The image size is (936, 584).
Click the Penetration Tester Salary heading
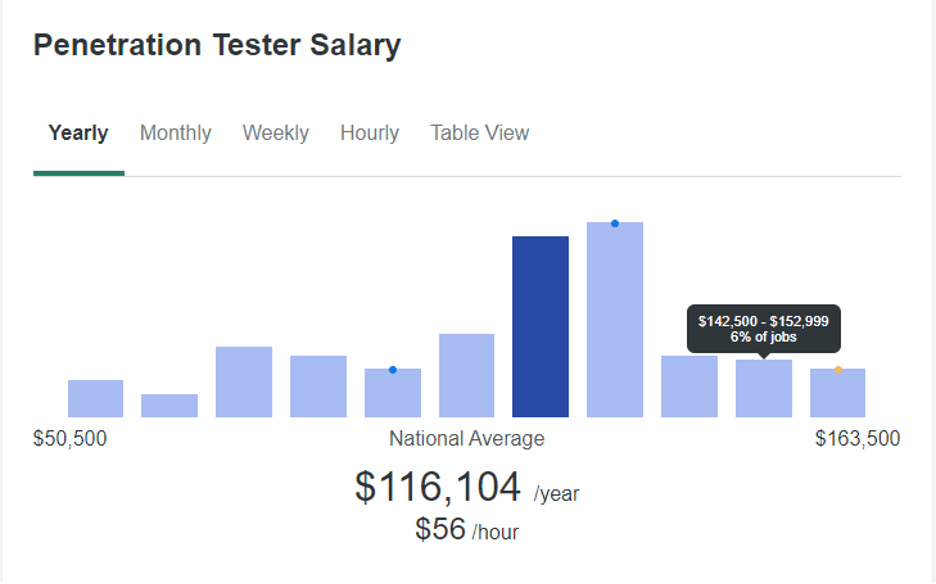[x=217, y=45]
